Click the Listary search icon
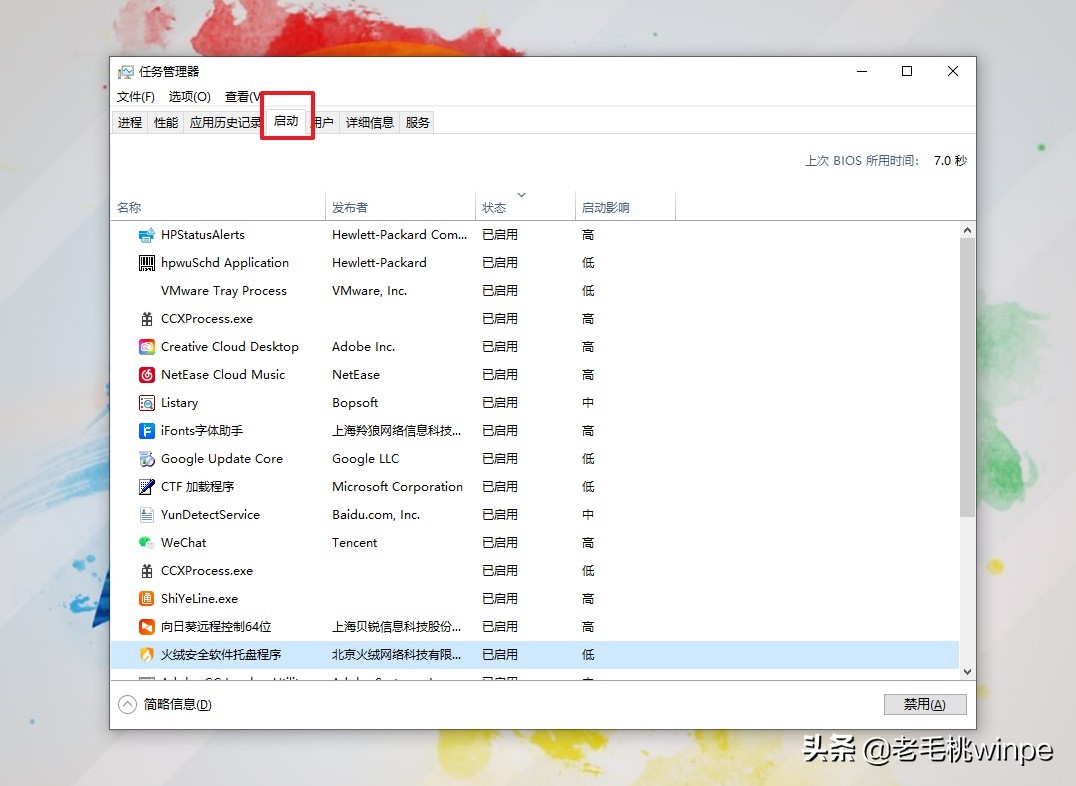This screenshot has height=786, width=1076. pos(146,403)
